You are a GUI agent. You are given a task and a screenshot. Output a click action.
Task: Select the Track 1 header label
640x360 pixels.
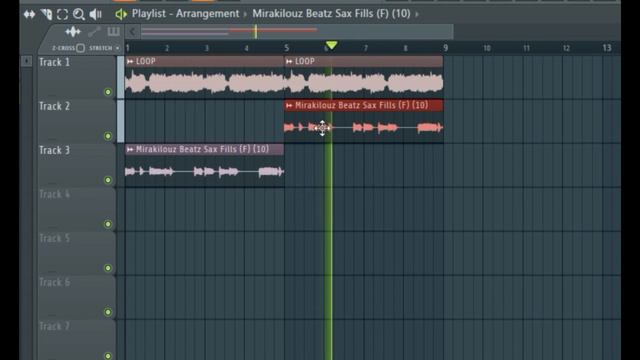tap(54, 62)
